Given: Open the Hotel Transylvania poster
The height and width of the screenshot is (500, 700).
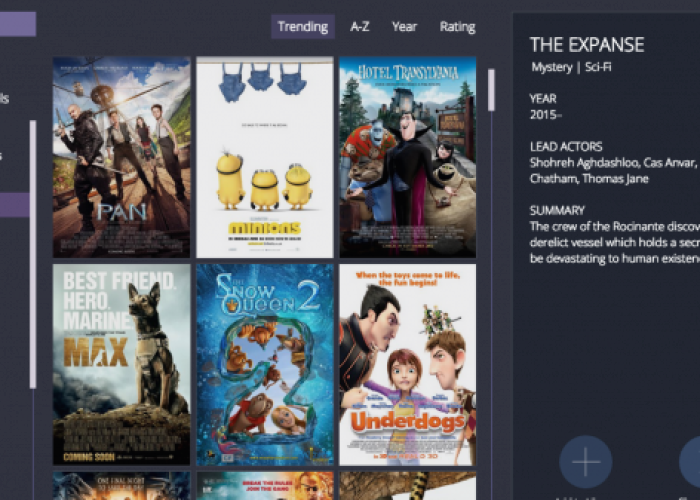Looking at the screenshot, I should [x=408, y=157].
